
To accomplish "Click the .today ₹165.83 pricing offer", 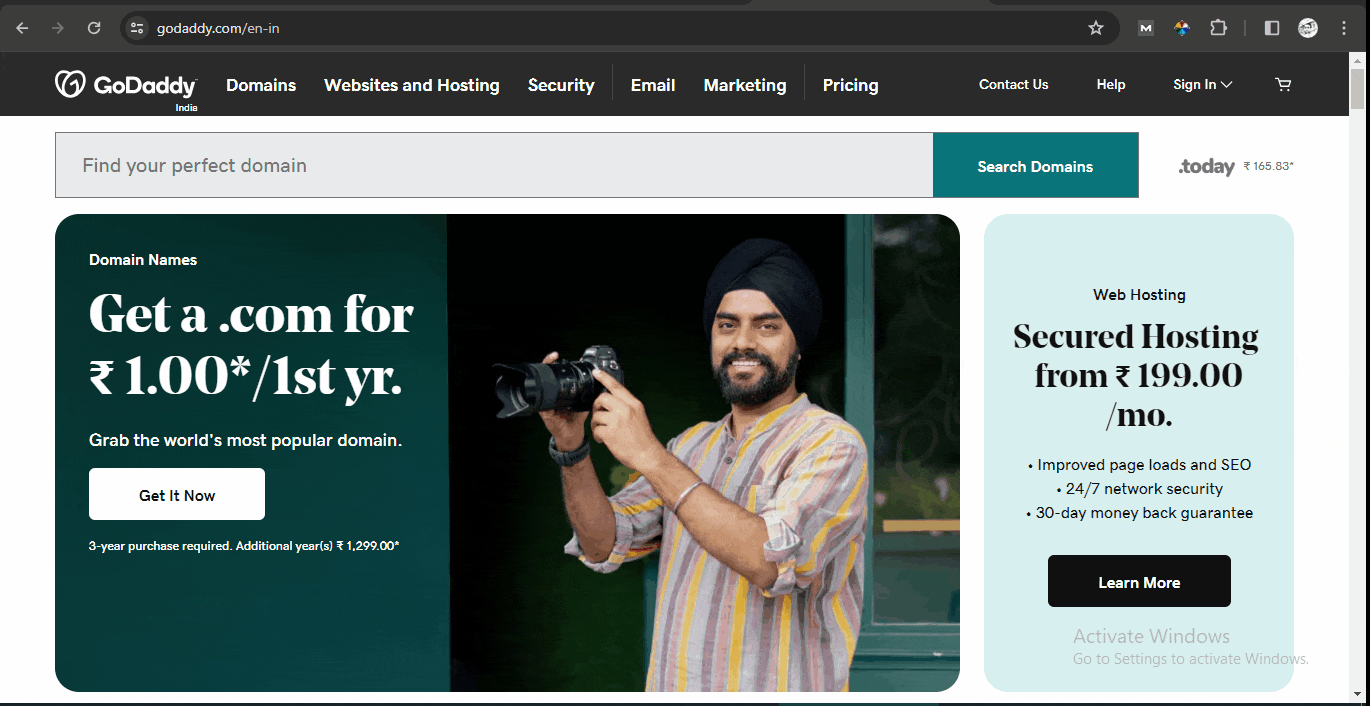I will click(1235, 166).
